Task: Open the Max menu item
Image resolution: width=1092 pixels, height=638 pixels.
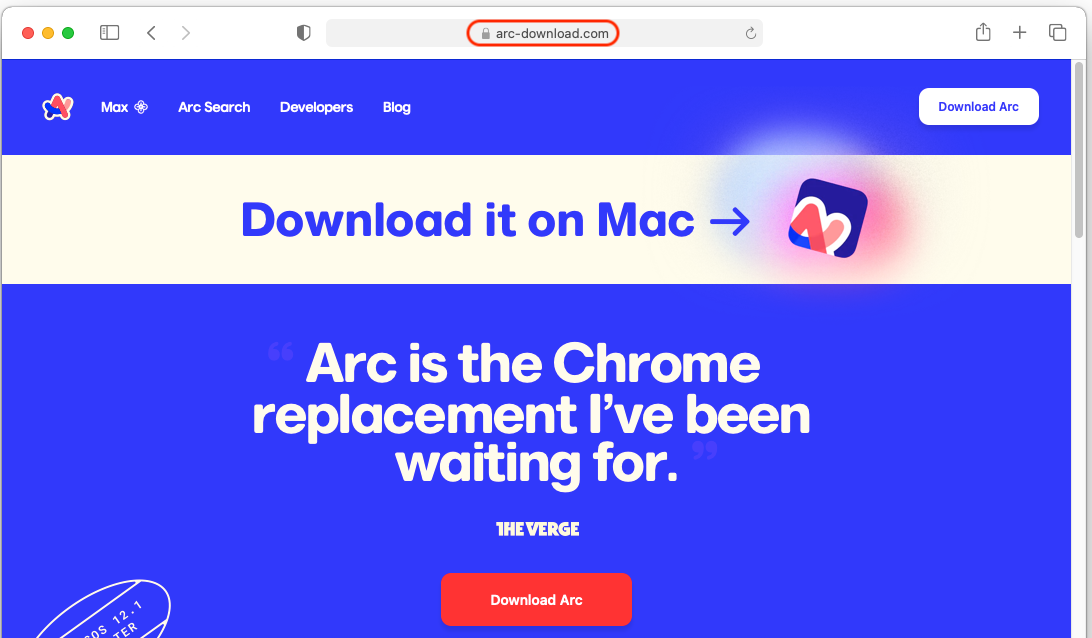Action: pyautogui.click(x=124, y=107)
